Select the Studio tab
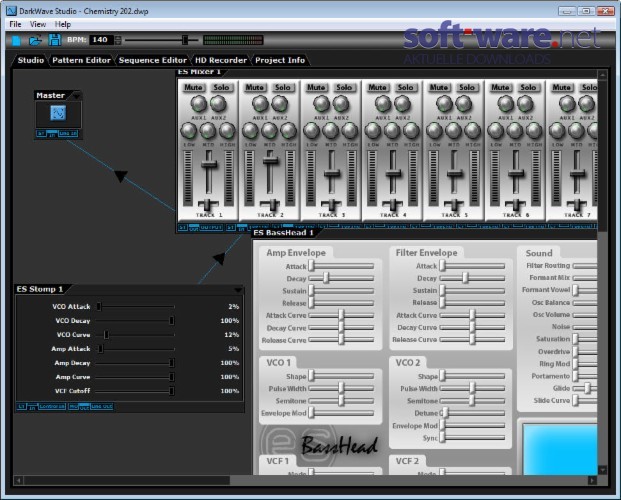 [x=30, y=60]
